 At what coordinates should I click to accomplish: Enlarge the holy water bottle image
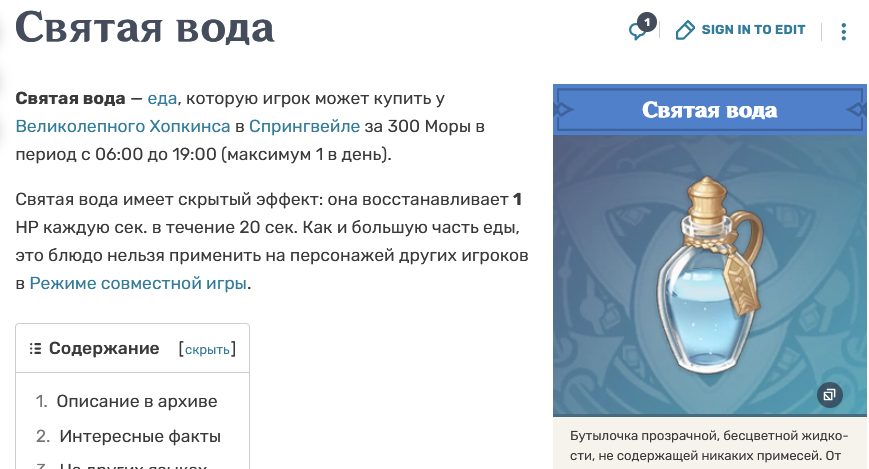coord(709,276)
